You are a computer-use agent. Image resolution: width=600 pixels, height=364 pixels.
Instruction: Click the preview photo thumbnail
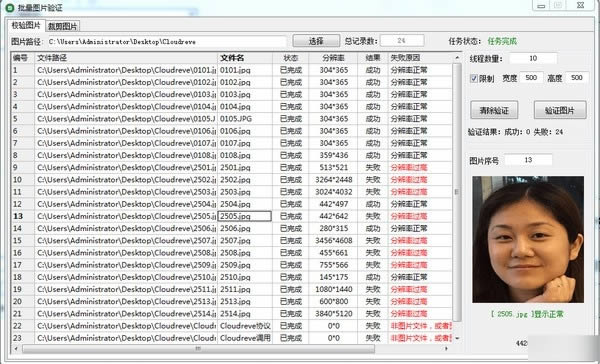click(x=528, y=239)
